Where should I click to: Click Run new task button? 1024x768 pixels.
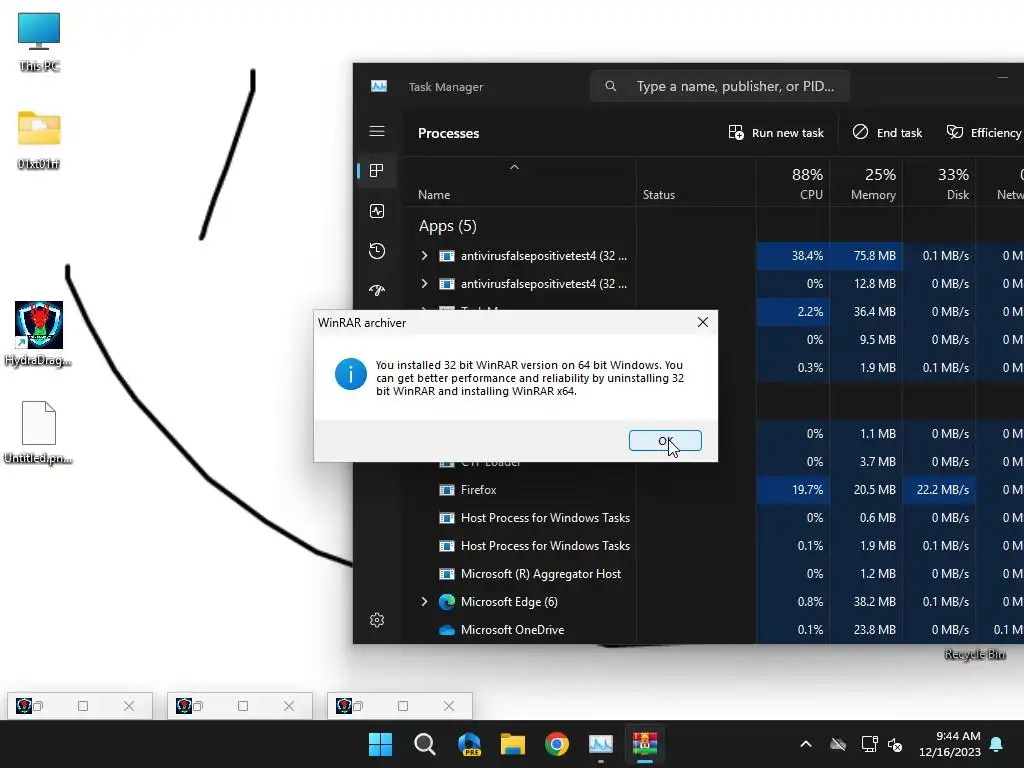click(x=776, y=133)
